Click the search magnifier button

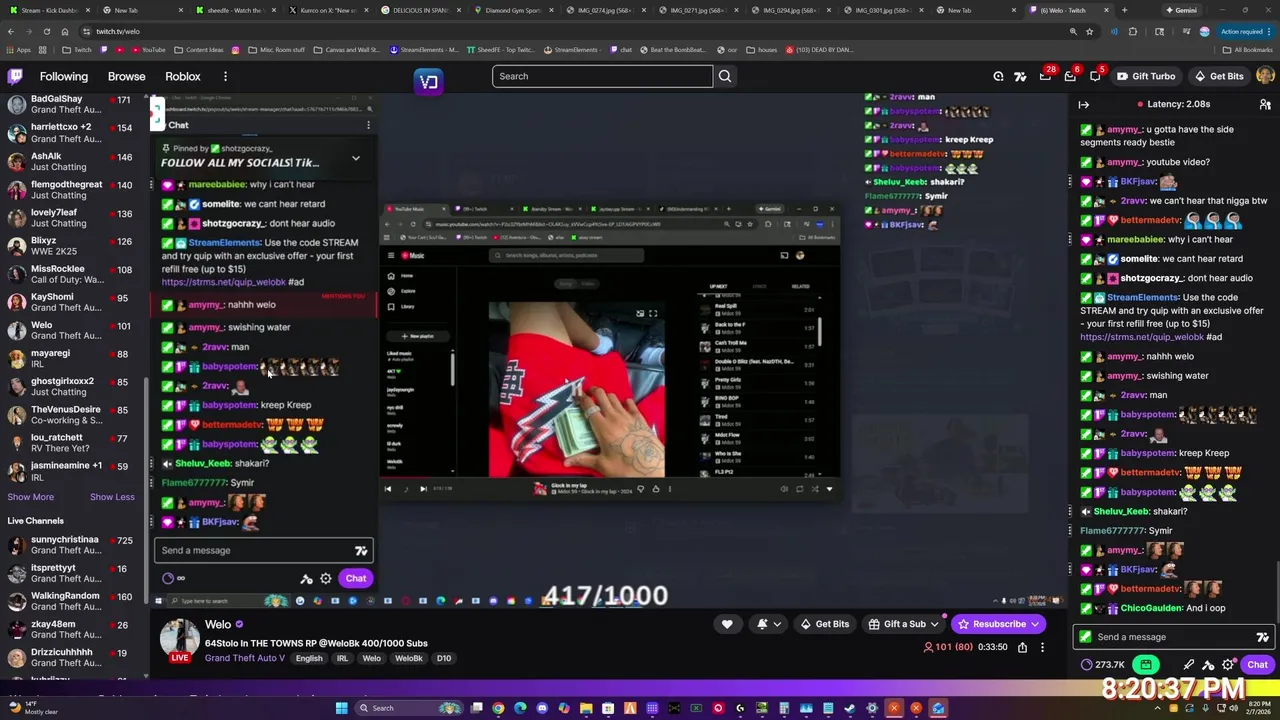[725, 76]
